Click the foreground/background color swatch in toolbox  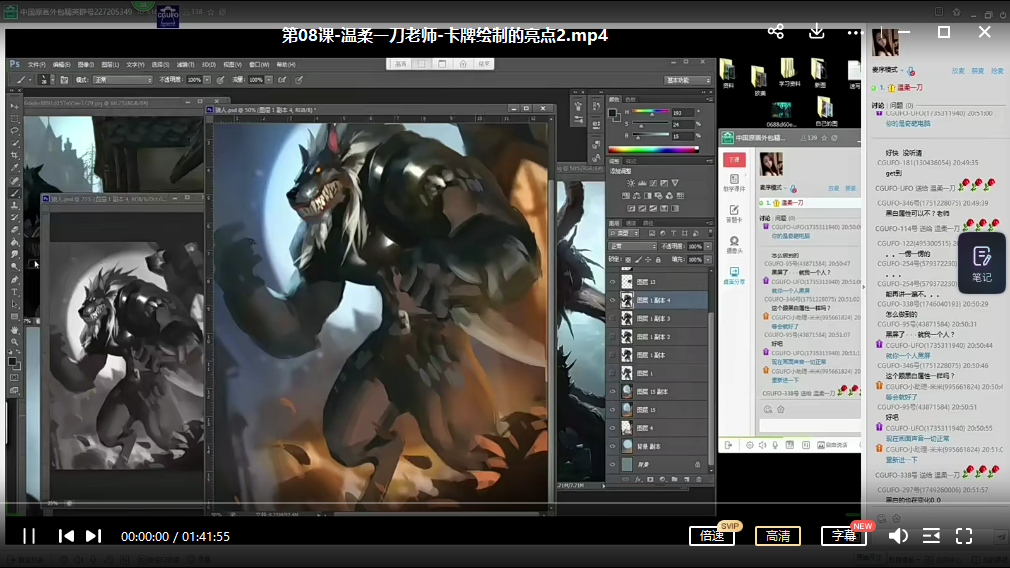[14, 364]
